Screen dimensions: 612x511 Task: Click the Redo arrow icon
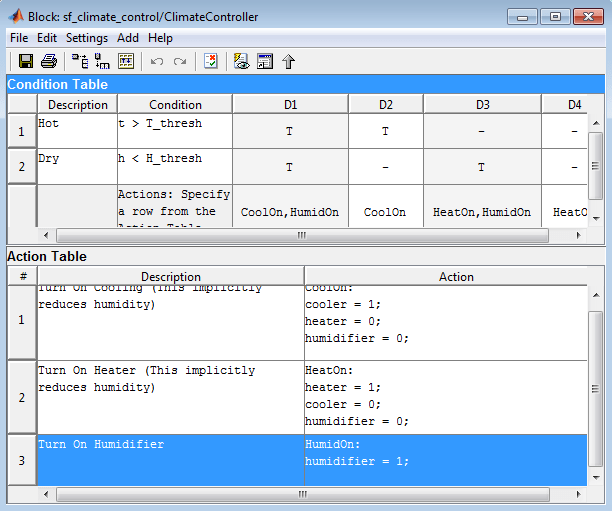tap(180, 61)
